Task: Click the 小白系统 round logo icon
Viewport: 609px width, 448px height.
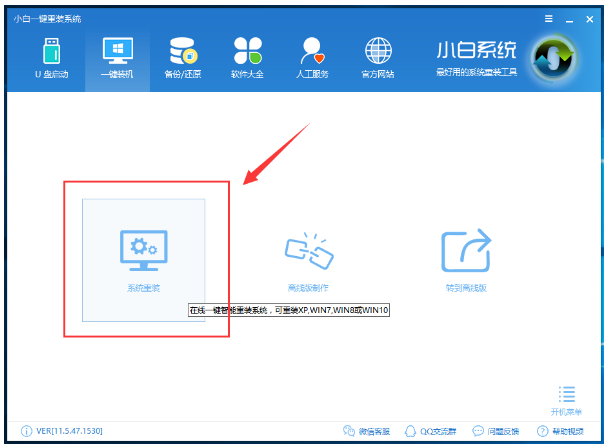Action: click(554, 59)
